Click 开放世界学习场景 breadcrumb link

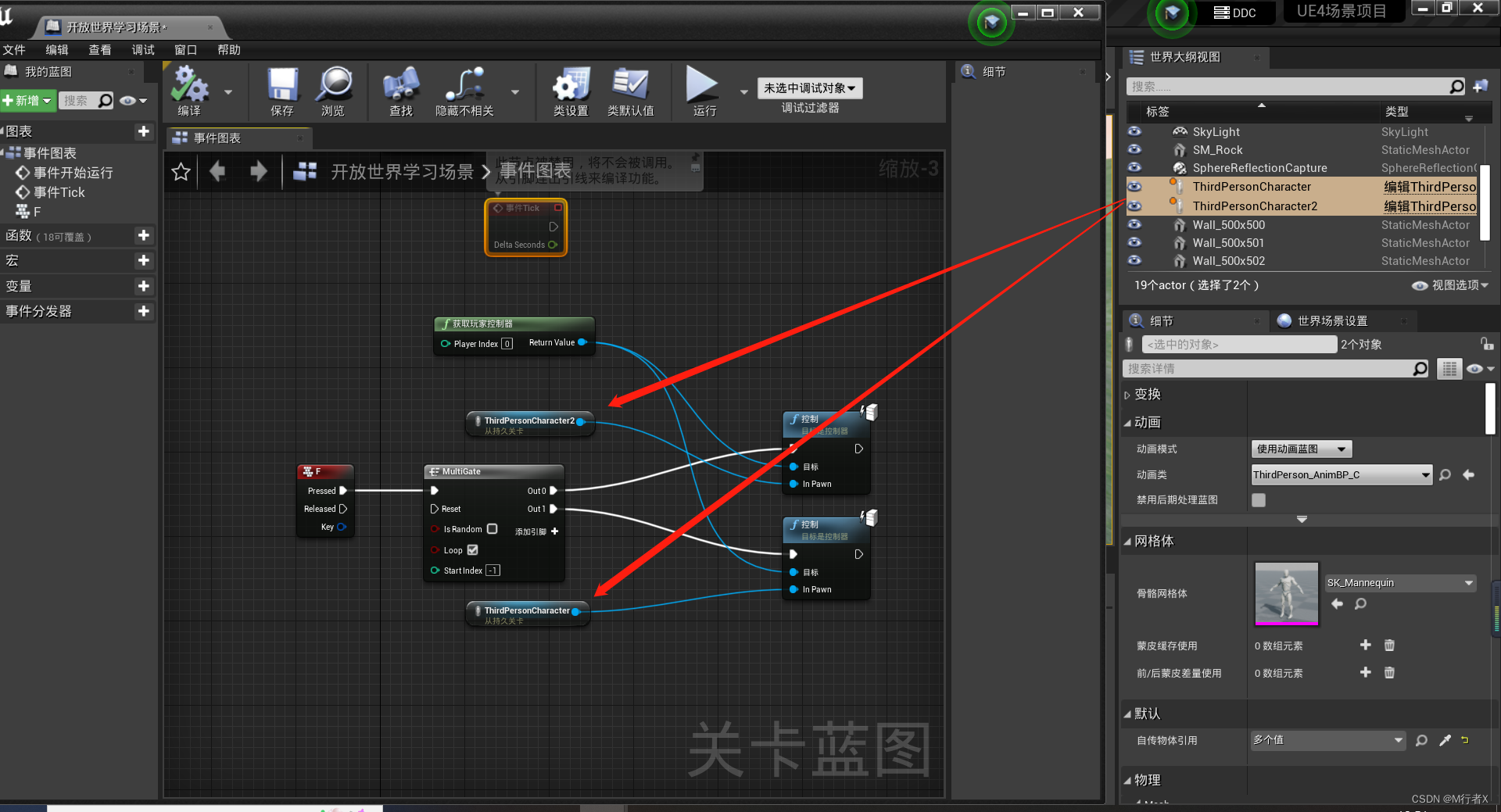pyautogui.click(x=402, y=172)
